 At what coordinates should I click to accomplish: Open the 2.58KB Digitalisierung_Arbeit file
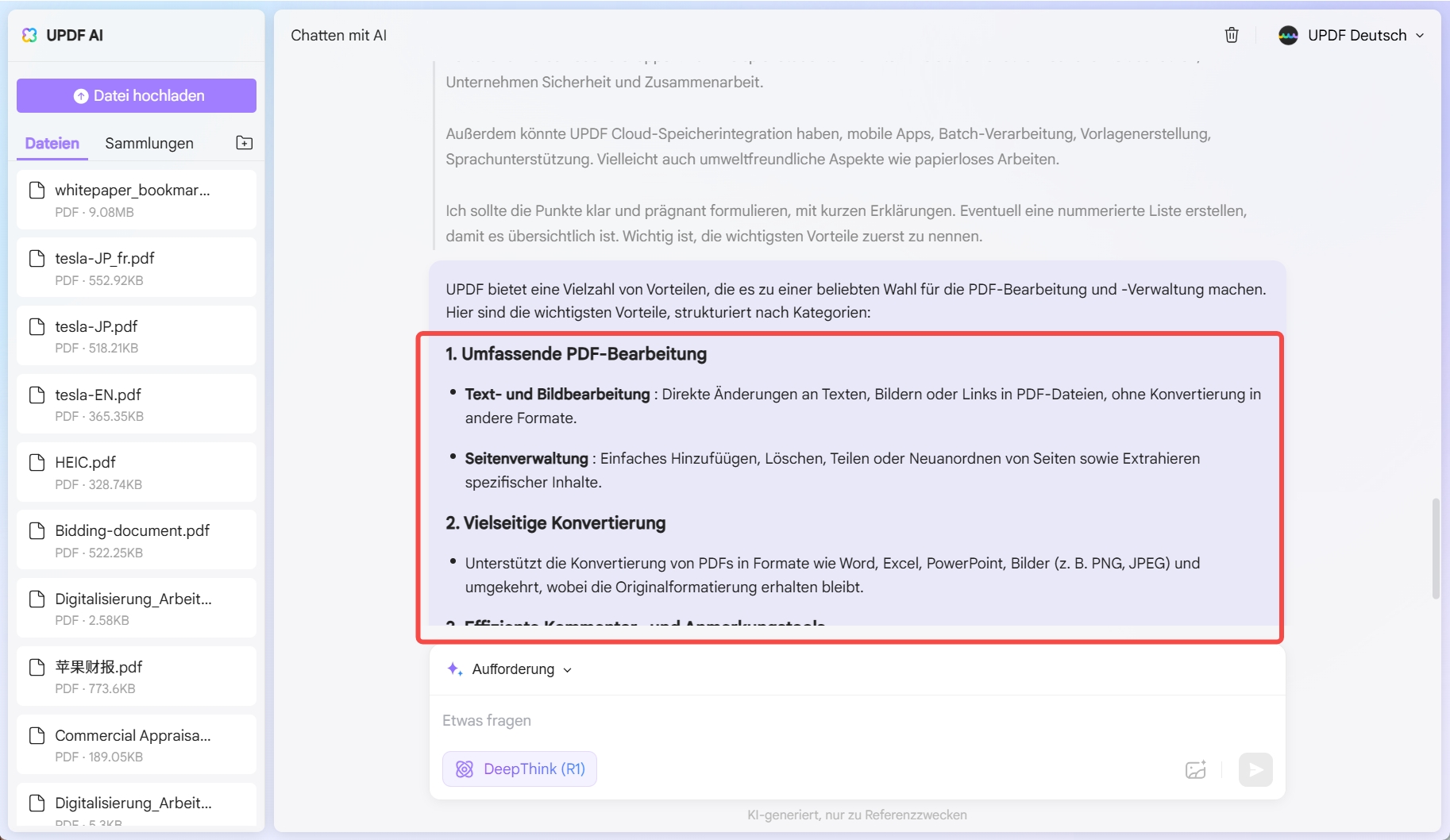(137, 608)
